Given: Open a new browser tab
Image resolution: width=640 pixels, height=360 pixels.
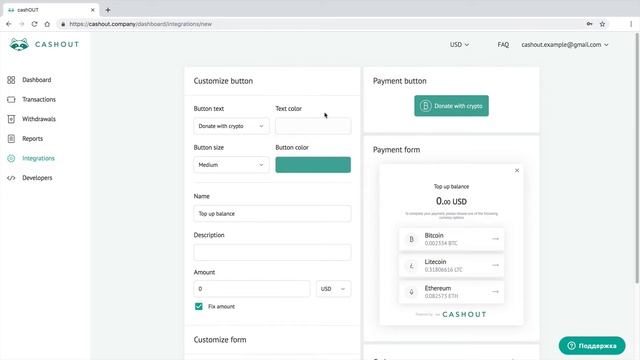Looking at the screenshot, I should [x=108, y=10].
